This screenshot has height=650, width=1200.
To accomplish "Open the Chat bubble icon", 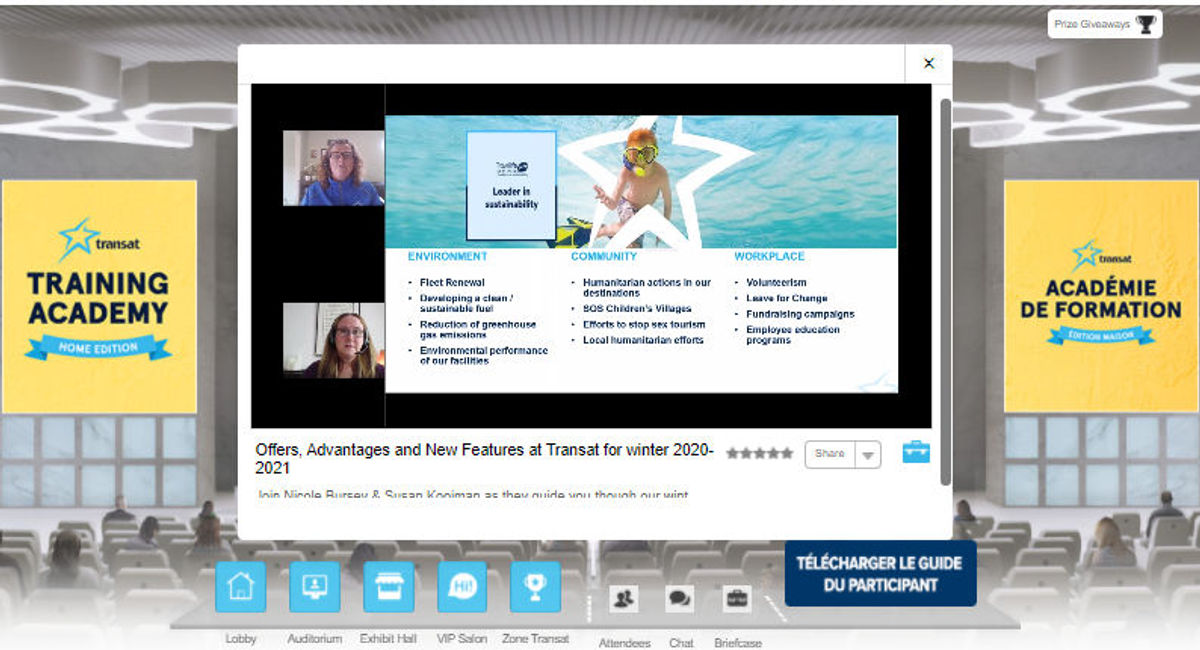I will pyautogui.click(x=681, y=597).
